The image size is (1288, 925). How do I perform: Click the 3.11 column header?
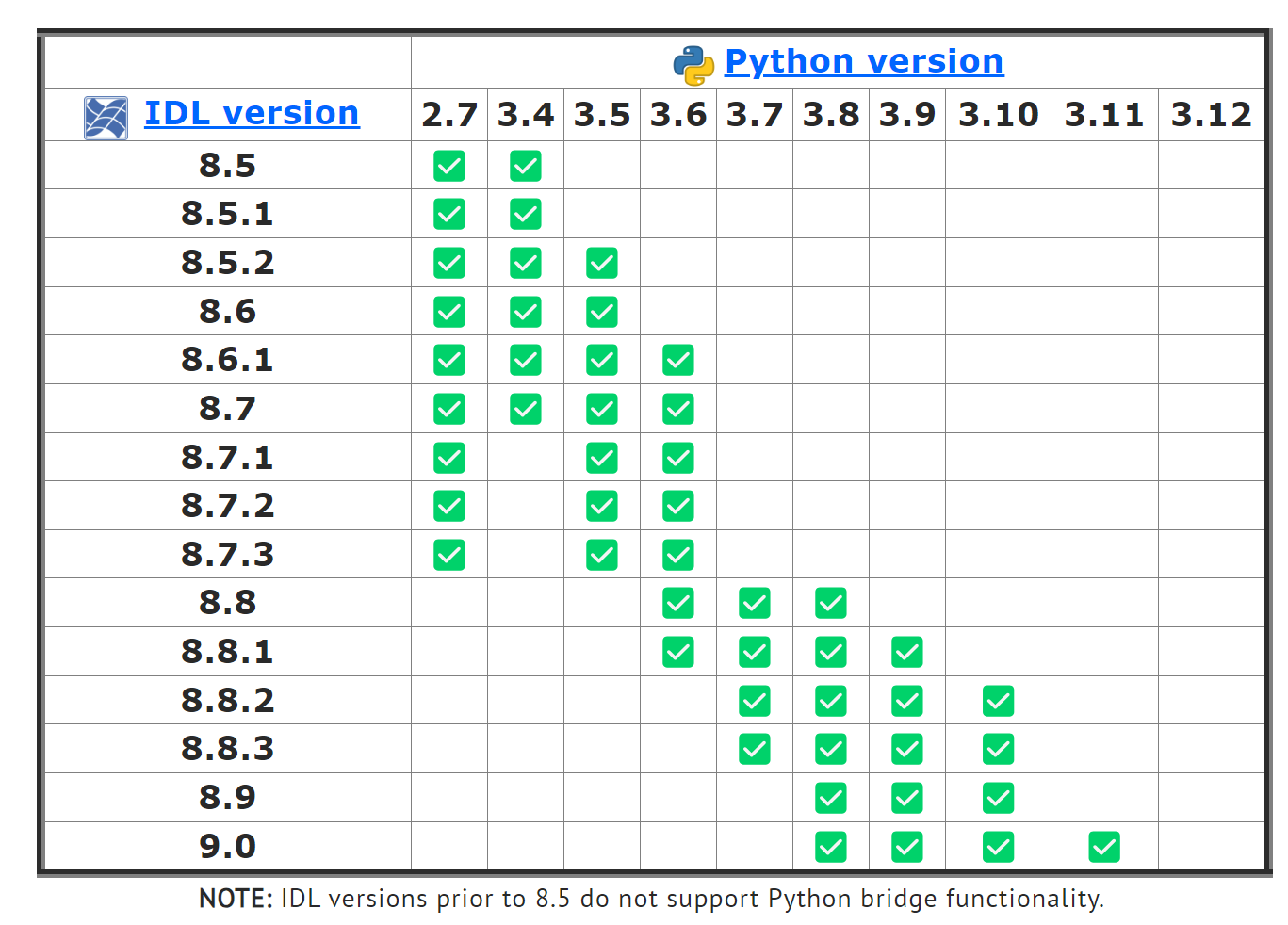(x=1104, y=115)
